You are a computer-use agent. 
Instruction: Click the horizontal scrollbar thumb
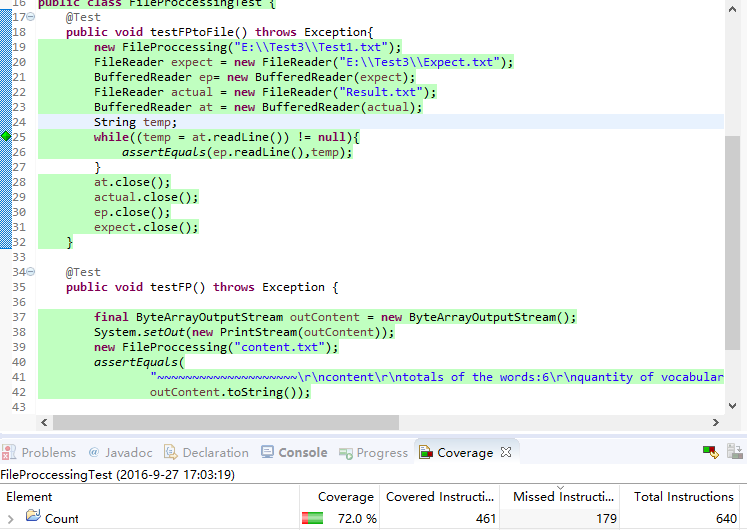(226, 422)
